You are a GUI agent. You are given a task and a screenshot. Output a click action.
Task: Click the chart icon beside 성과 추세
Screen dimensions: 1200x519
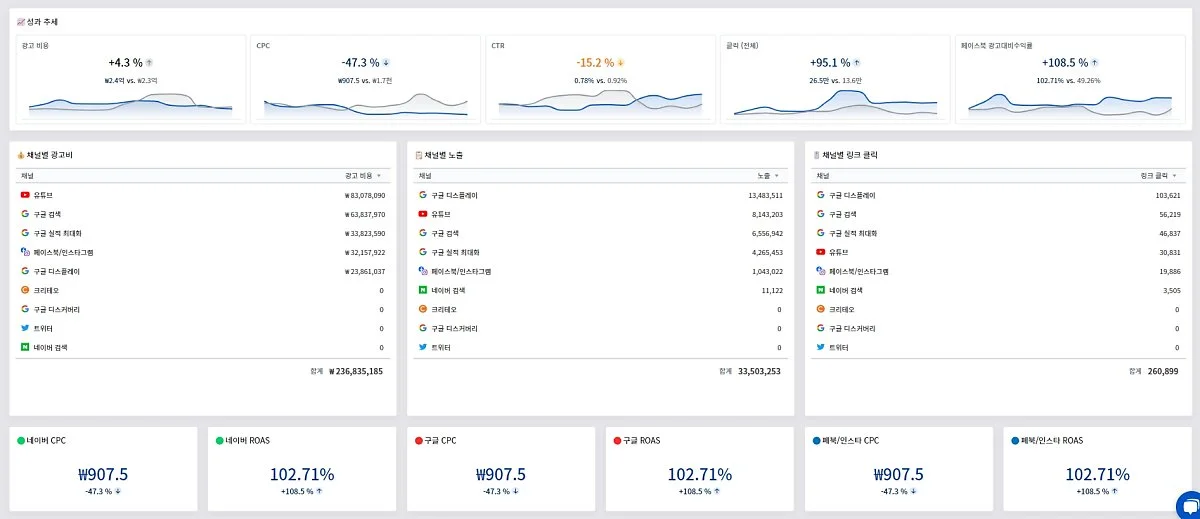pos(21,21)
